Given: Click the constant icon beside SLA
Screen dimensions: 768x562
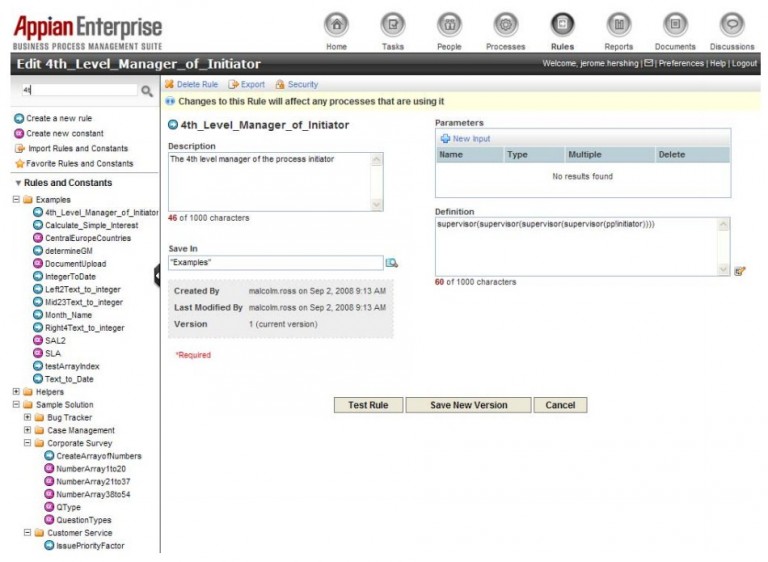Looking at the screenshot, I should [38, 353].
